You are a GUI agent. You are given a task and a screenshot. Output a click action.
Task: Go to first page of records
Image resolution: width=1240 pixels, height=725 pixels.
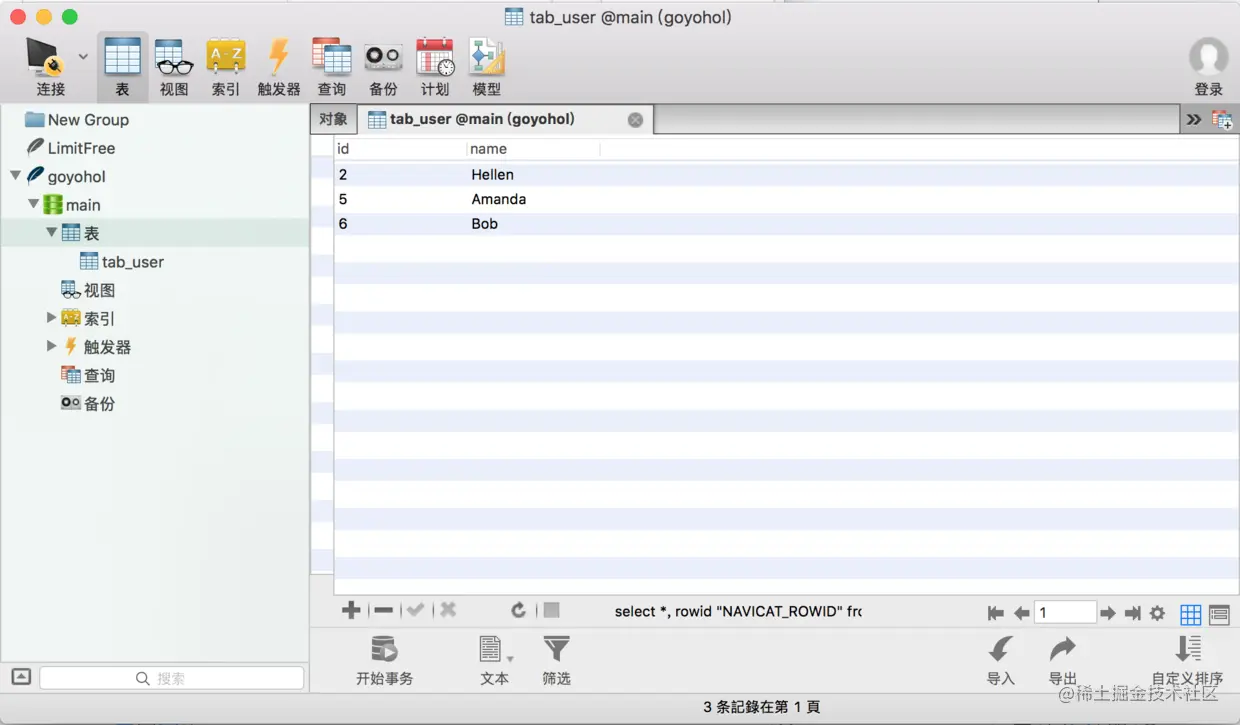[995, 613]
